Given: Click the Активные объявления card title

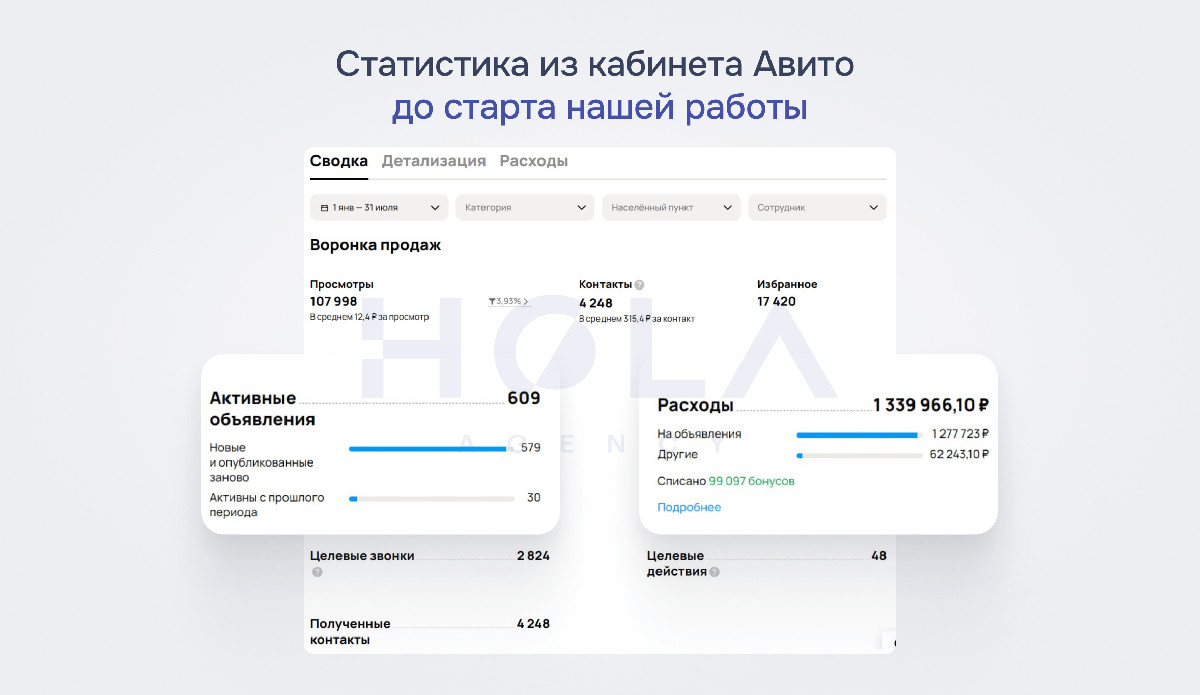Looking at the screenshot, I should (x=262, y=409).
